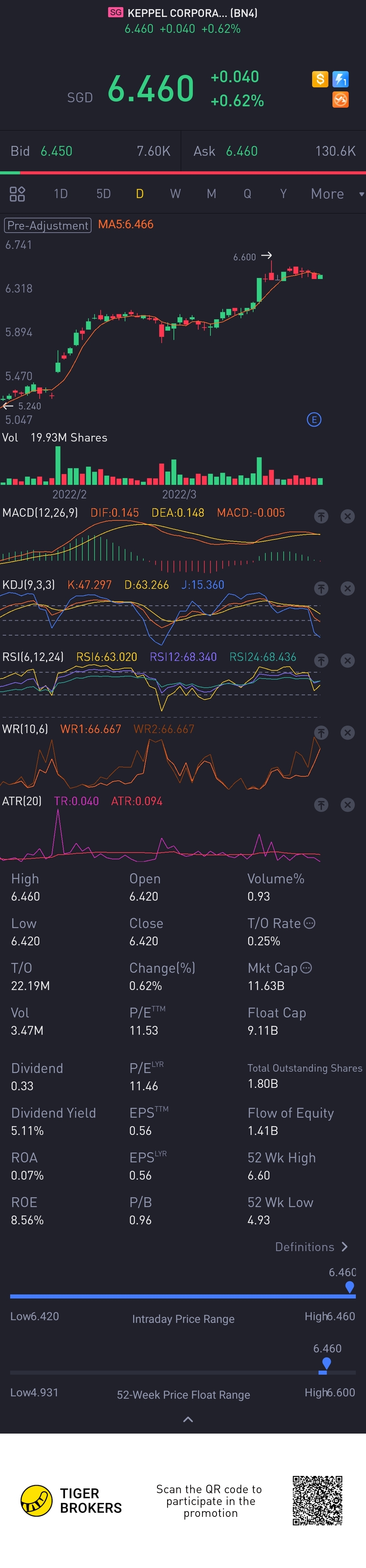Select the D daily chart tab
This screenshot has height=1568, width=366.
pos(140,194)
